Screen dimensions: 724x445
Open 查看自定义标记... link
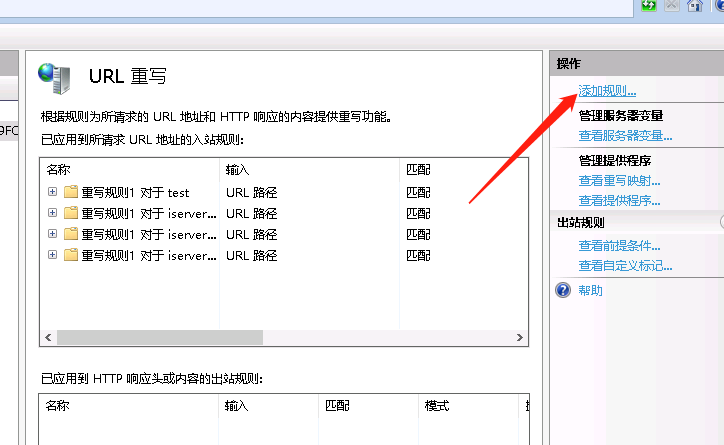625,265
